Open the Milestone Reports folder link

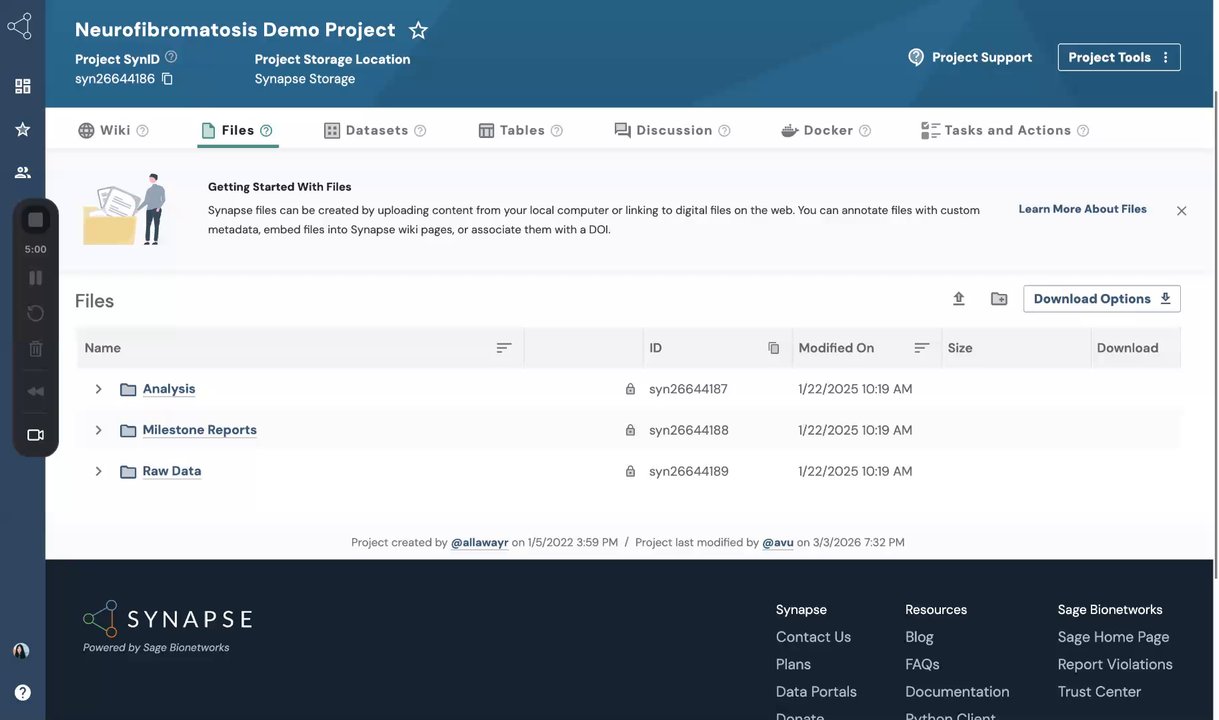200,430
